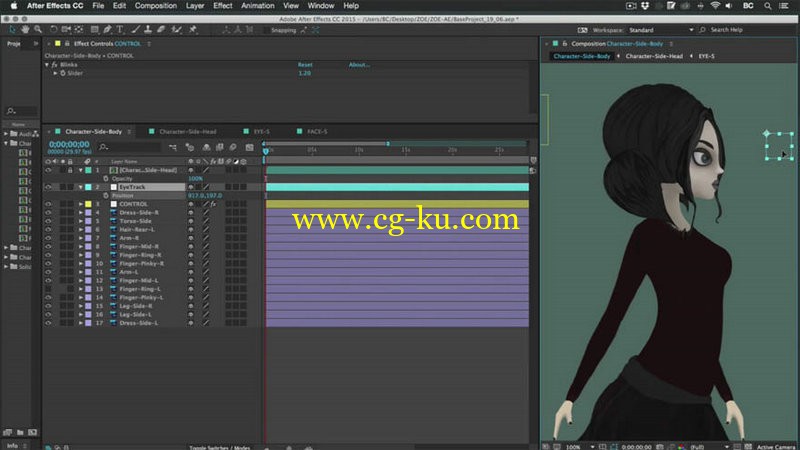Select the Horizontal Type tool
Screen dimensions: 800x450
pyautogui.click(x=120, y=30)
